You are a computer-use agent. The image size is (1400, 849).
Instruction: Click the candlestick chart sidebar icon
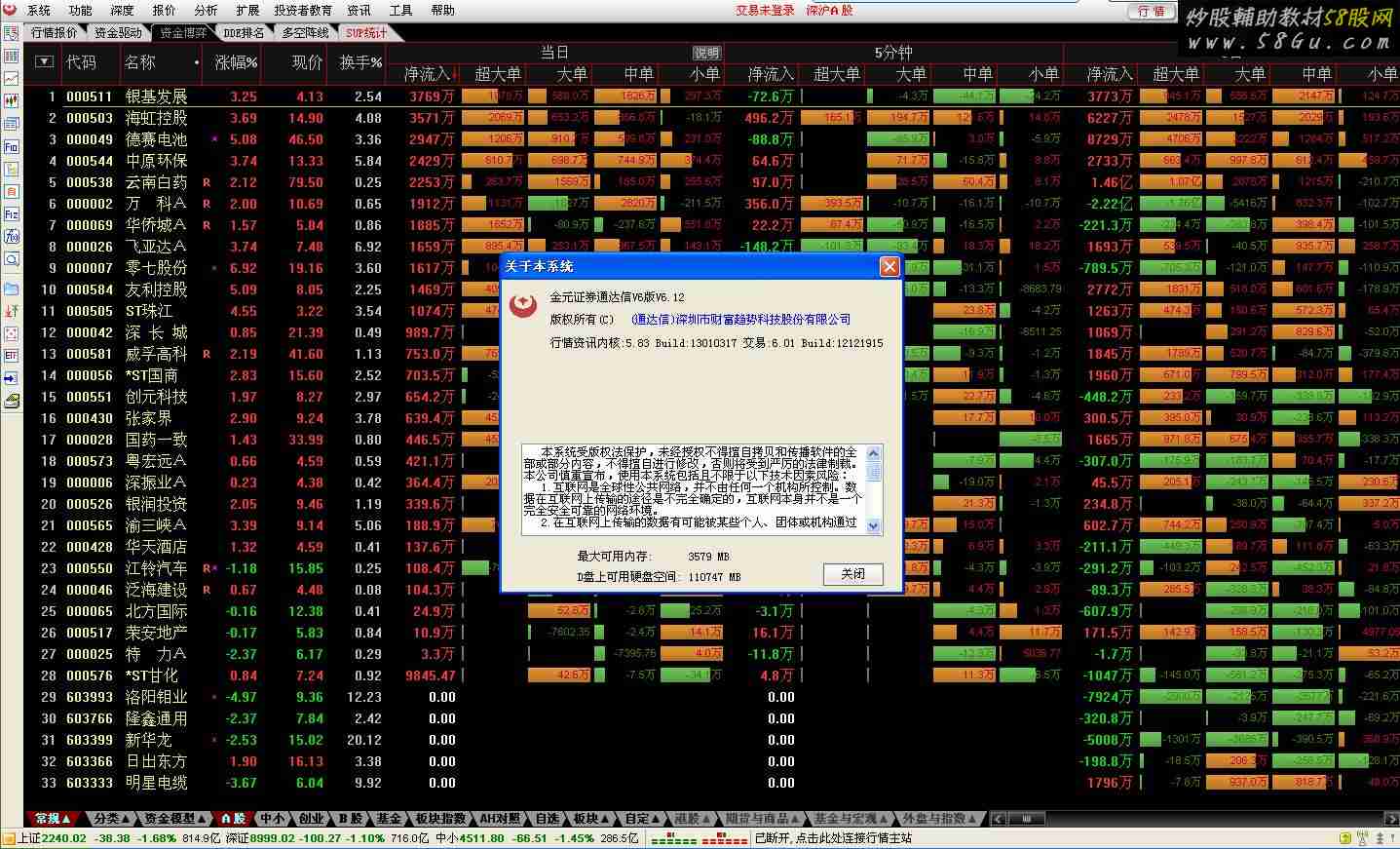(x=11, y=99)
